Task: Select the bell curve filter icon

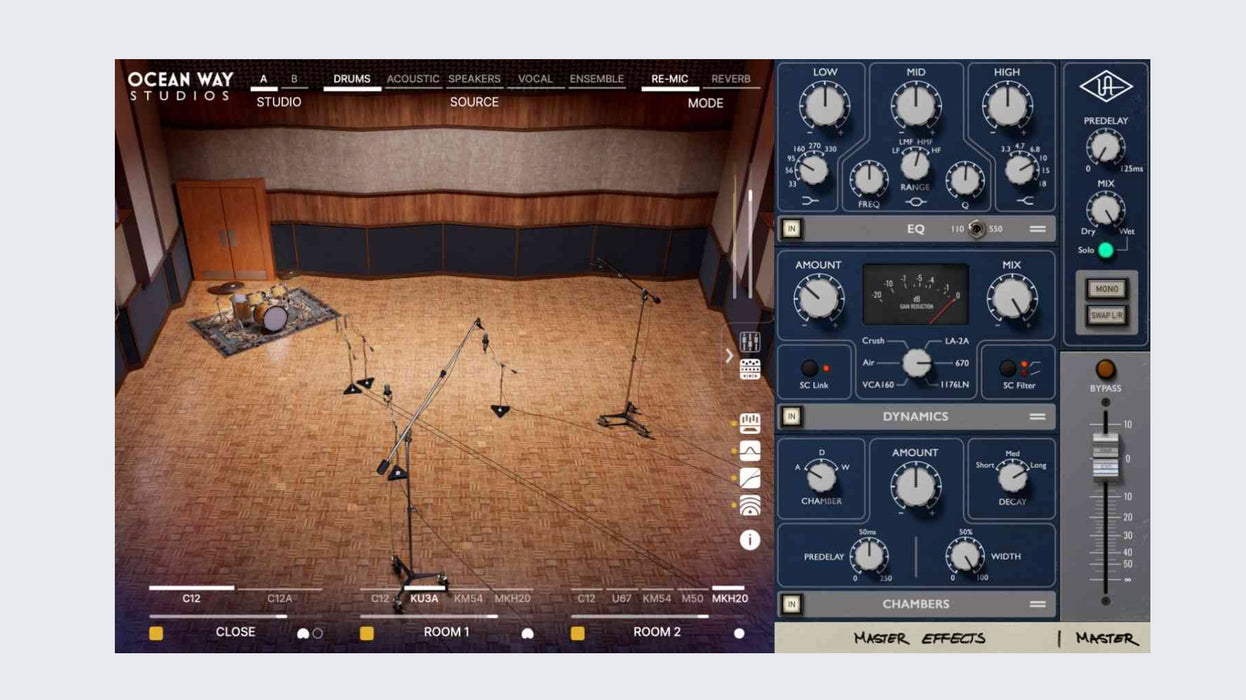Action: 750,451
